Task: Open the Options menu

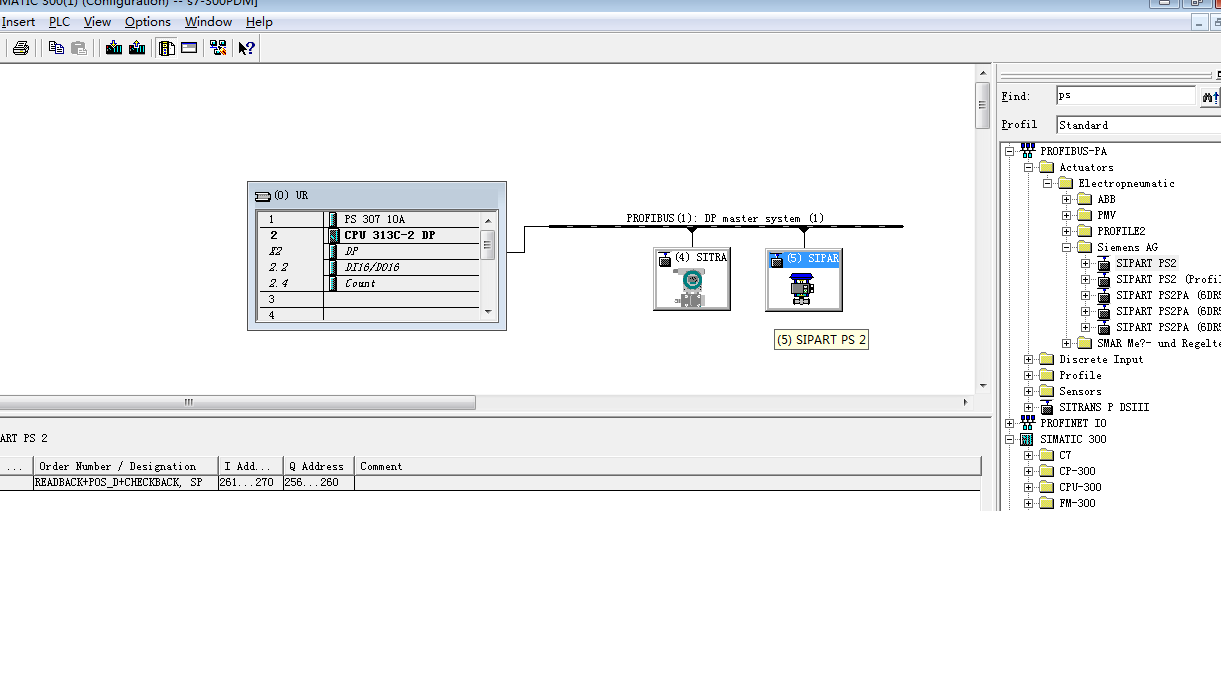Action: [x=148, y=21]
